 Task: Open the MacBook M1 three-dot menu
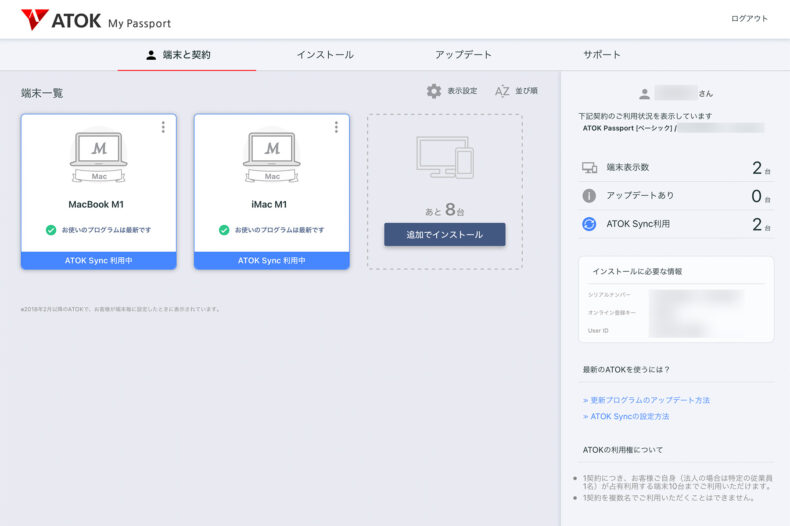163,127
